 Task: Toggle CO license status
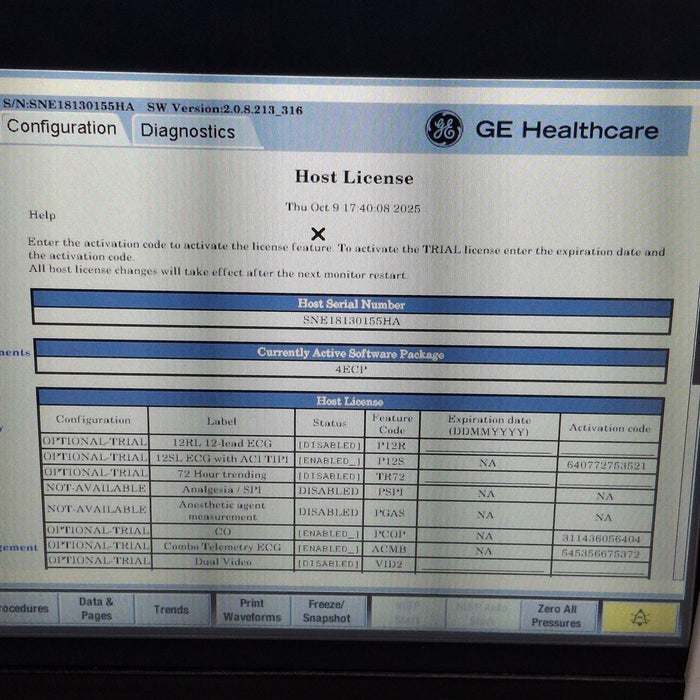click(329, 533)
